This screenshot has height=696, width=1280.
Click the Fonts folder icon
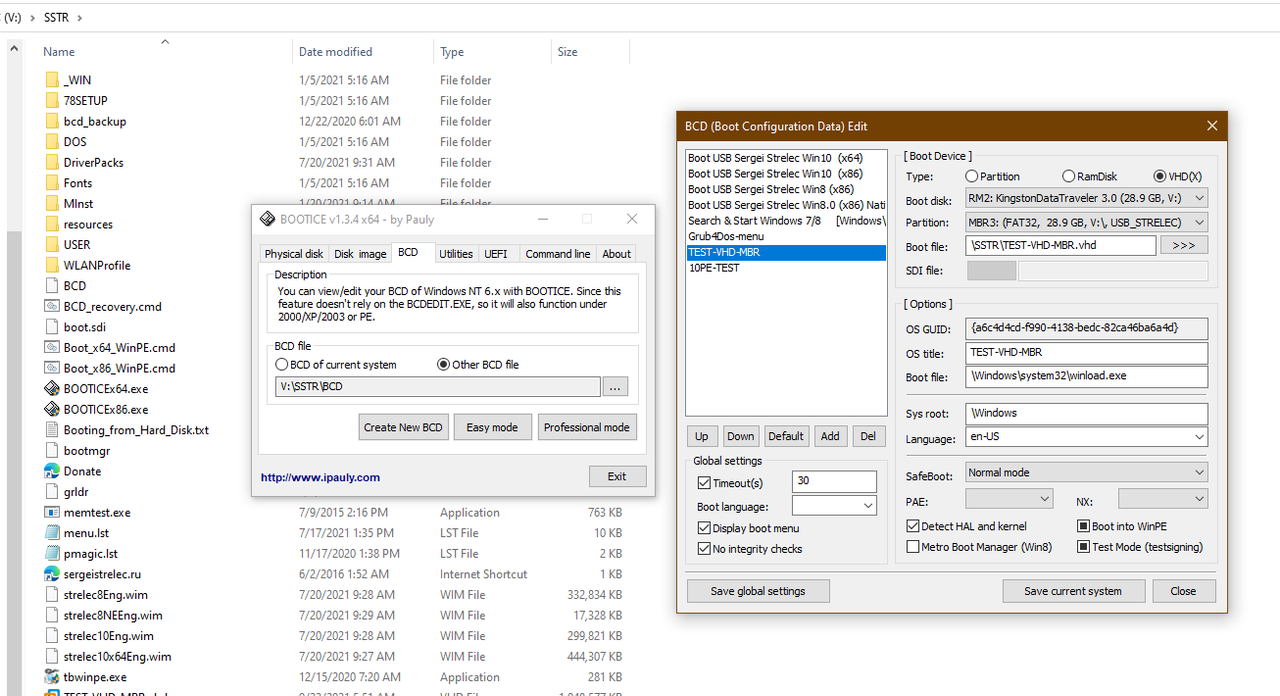(52, 183)
